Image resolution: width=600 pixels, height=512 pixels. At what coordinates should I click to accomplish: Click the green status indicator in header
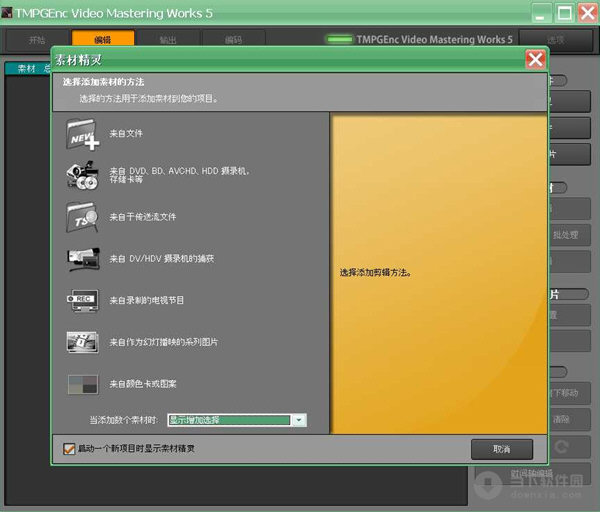(x=339, y=39)
